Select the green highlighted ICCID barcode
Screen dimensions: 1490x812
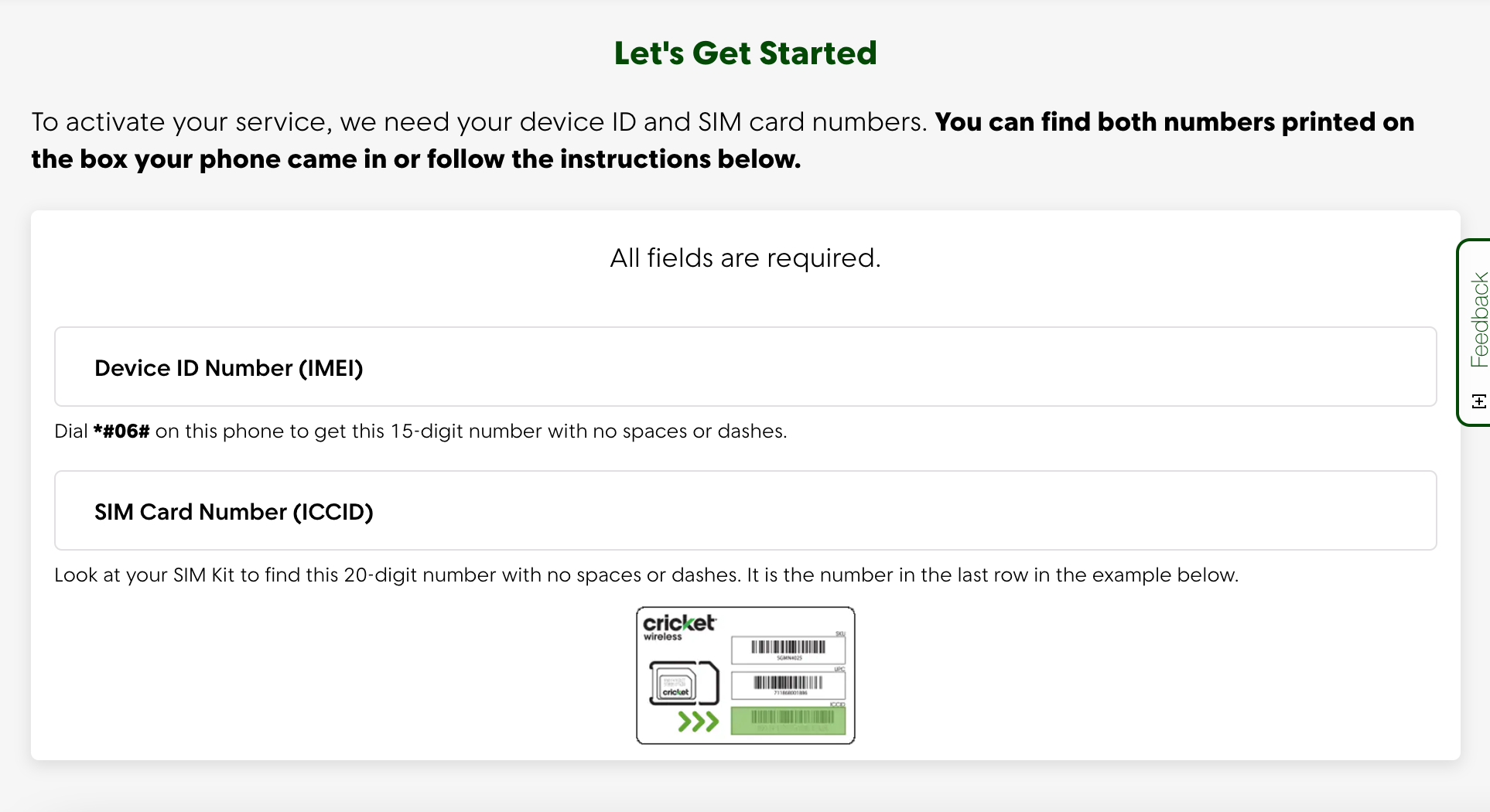(x=788, y=720)
